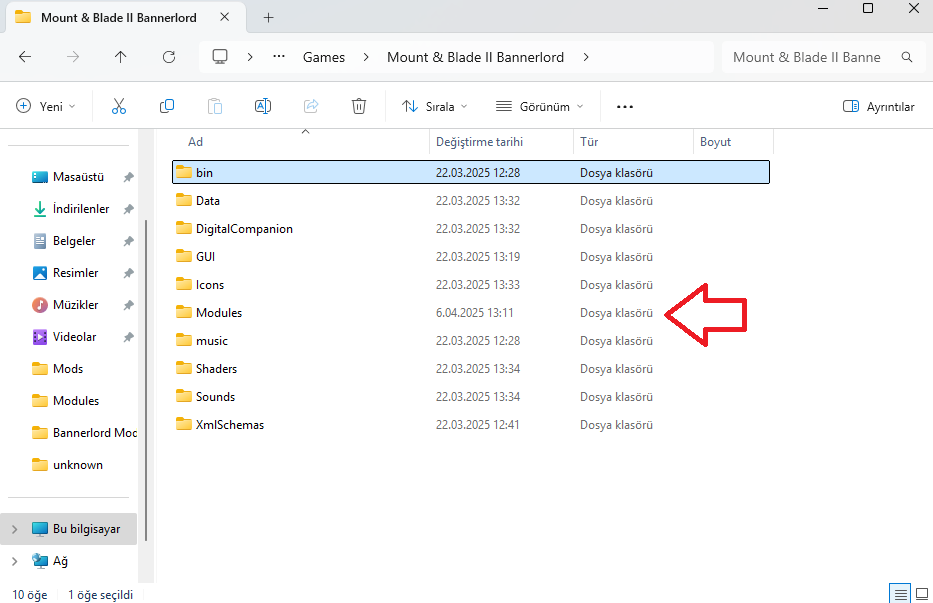Click the Cut scissors icon
The width and height of the screenshot is (933, 603).
[x=119, y=107]
